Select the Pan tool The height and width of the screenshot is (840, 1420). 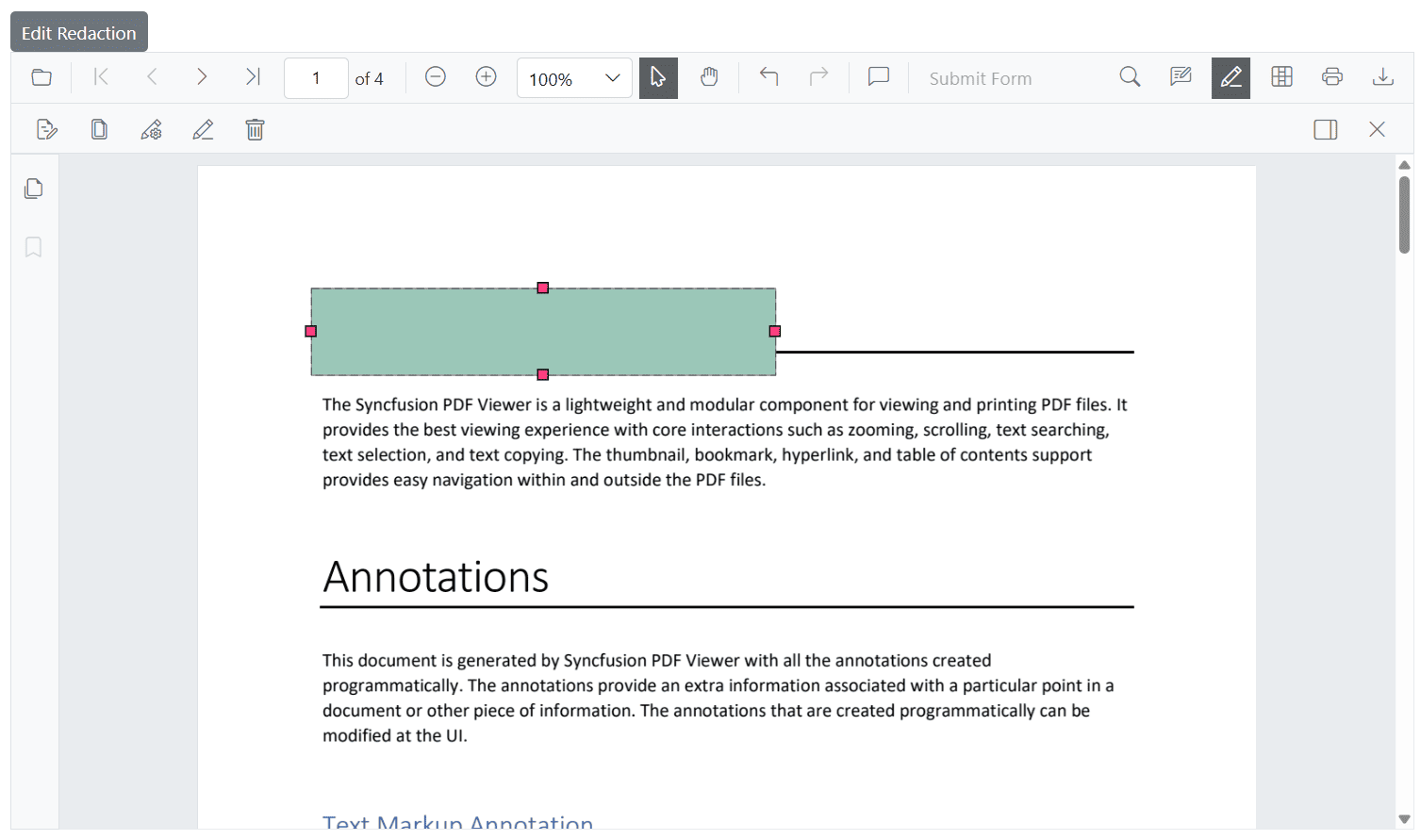click(709, 77)
